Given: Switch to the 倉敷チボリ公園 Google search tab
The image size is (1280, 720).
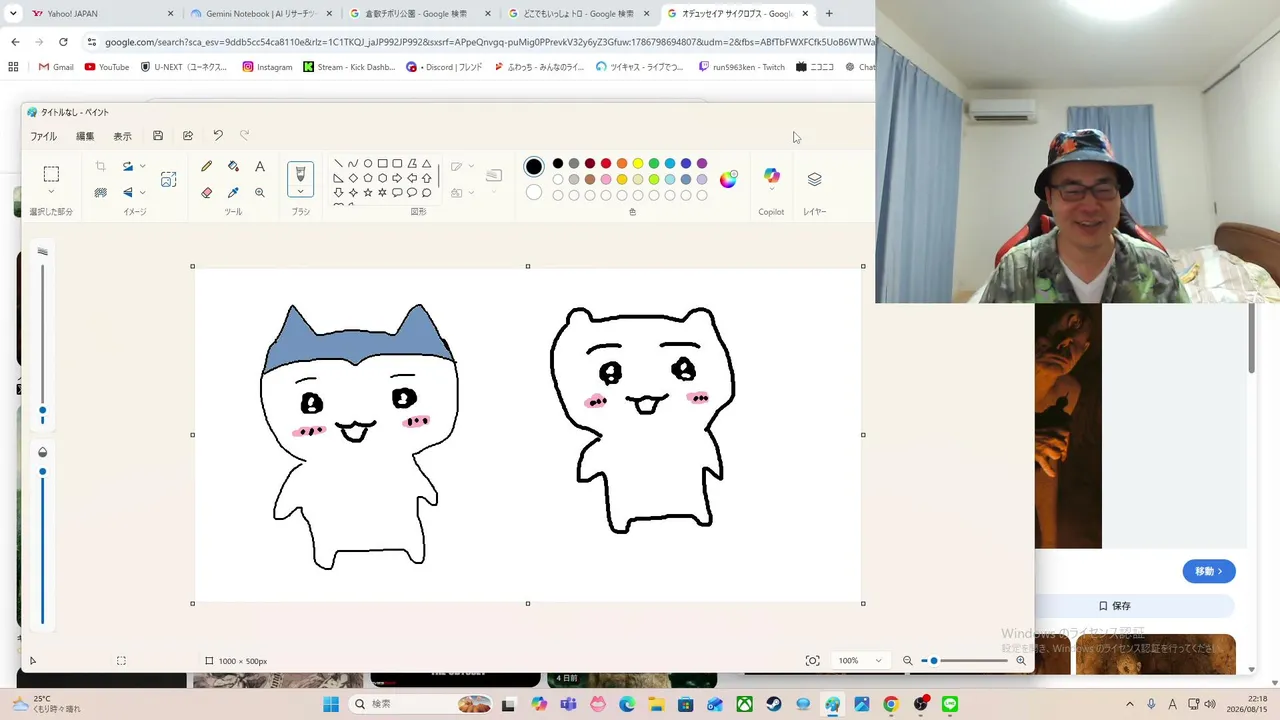Looking at the screenshot, I should pos(419,14).
